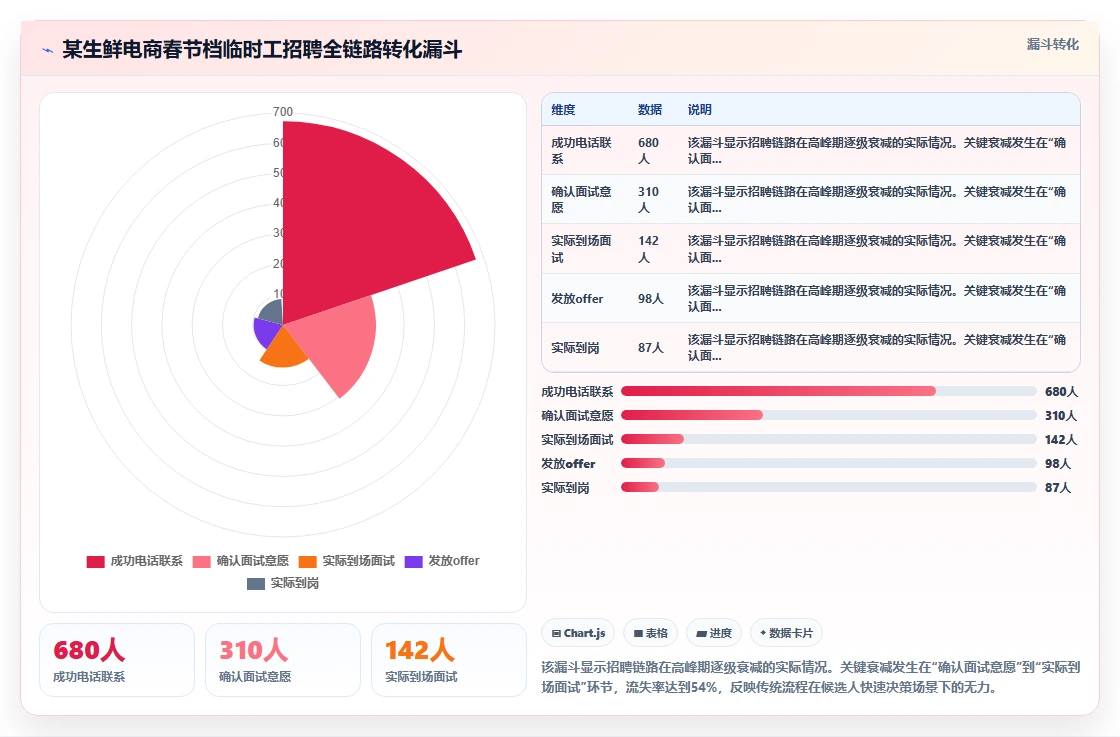Screen dimensions: 1120x737
Task: Click the 实际到场面试 progress bar
Action: click(x=829, y=439)
